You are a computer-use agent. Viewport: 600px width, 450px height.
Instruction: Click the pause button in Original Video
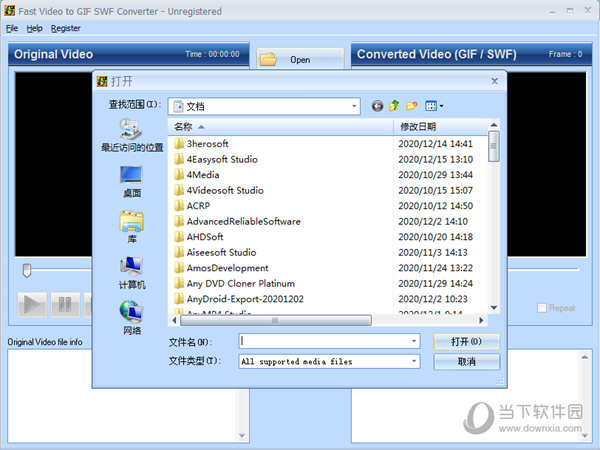pos(65,305)
